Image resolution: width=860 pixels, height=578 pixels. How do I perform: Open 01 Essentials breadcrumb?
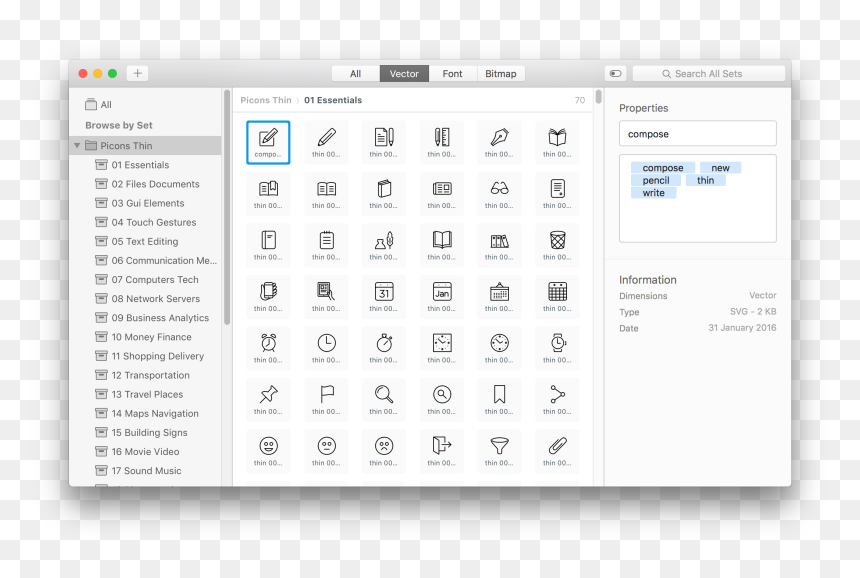point(333,100)
